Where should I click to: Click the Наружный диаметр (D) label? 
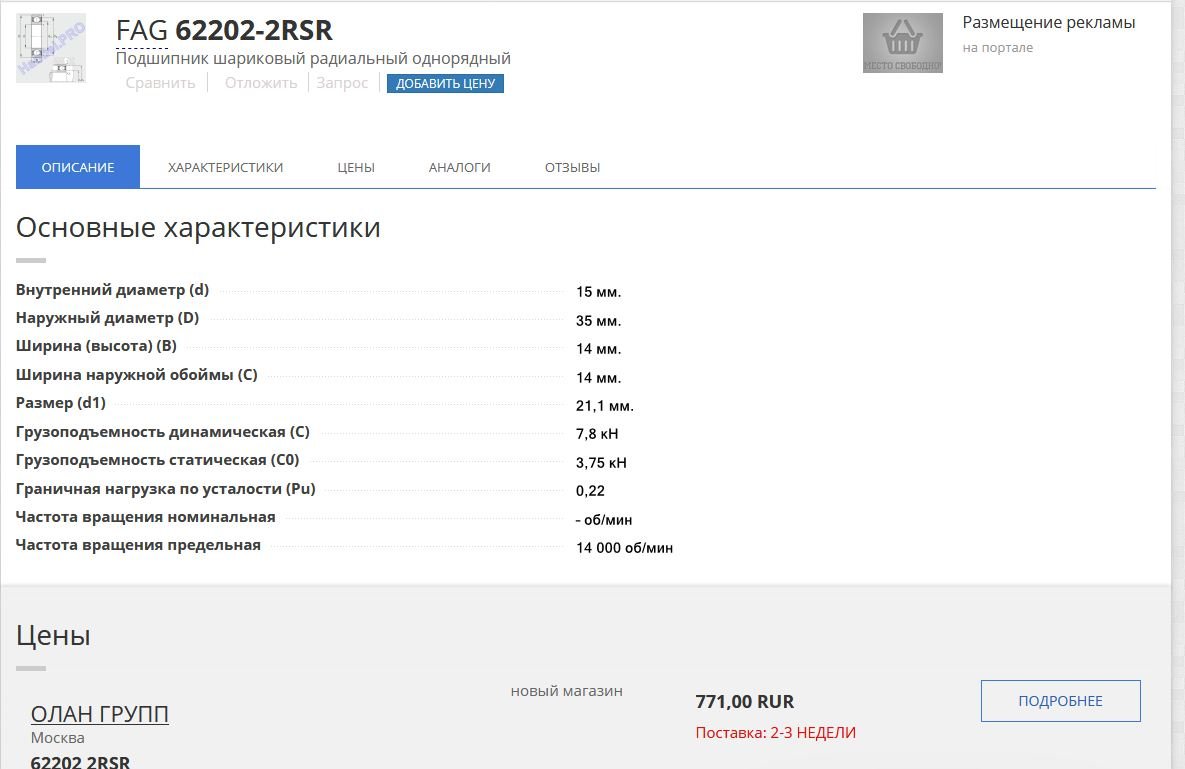click(107, 318)
